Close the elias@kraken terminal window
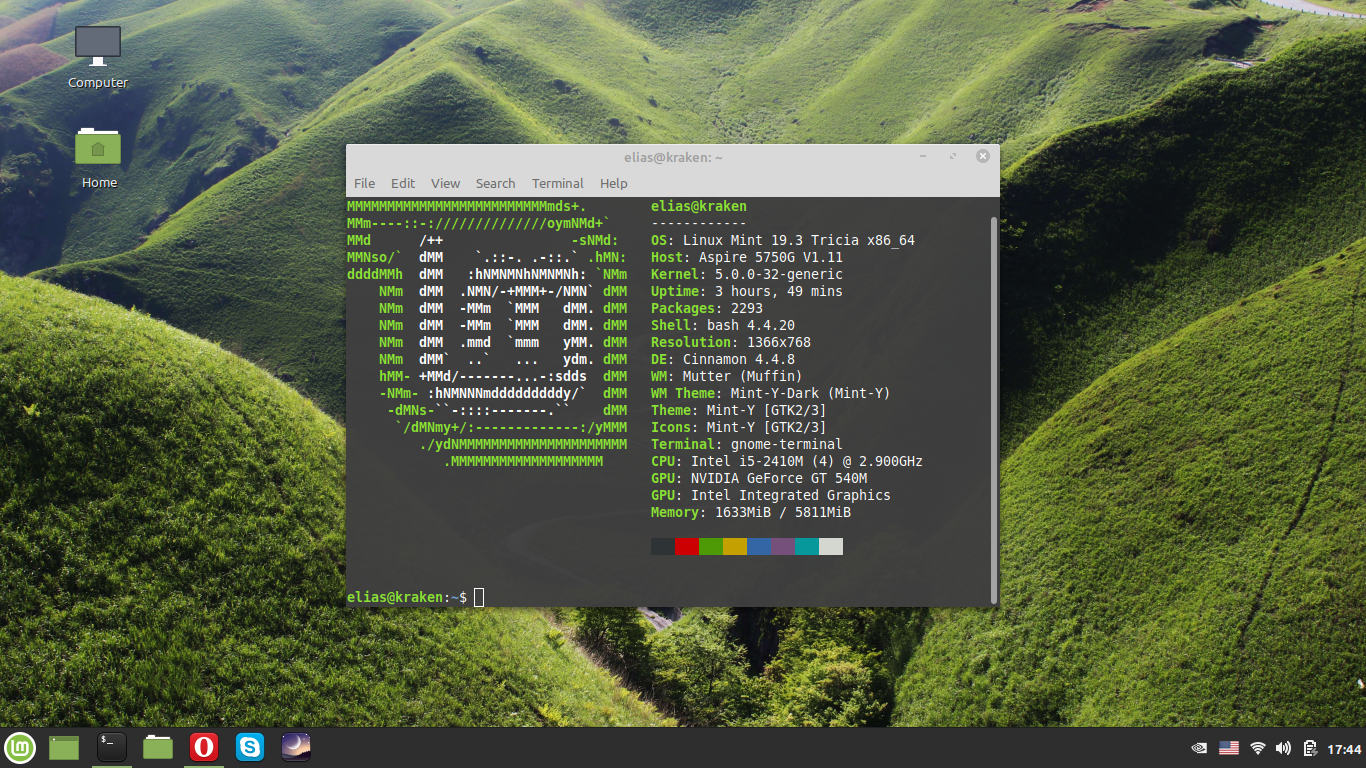Viewport: 1366px width, 768px height. tap(983, 156)
